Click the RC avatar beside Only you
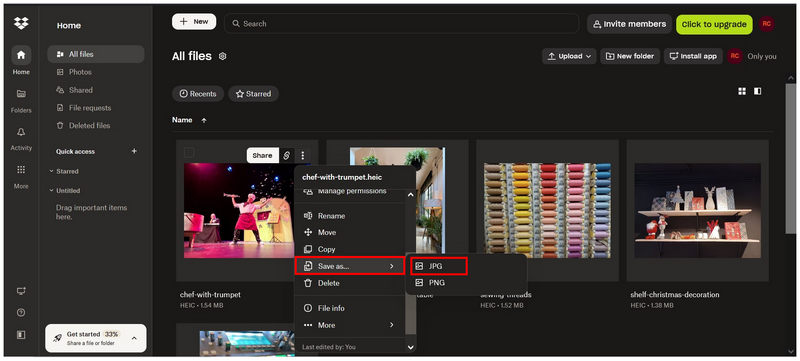800x361 pixels. pyautogui.click(x=735, y=56)
